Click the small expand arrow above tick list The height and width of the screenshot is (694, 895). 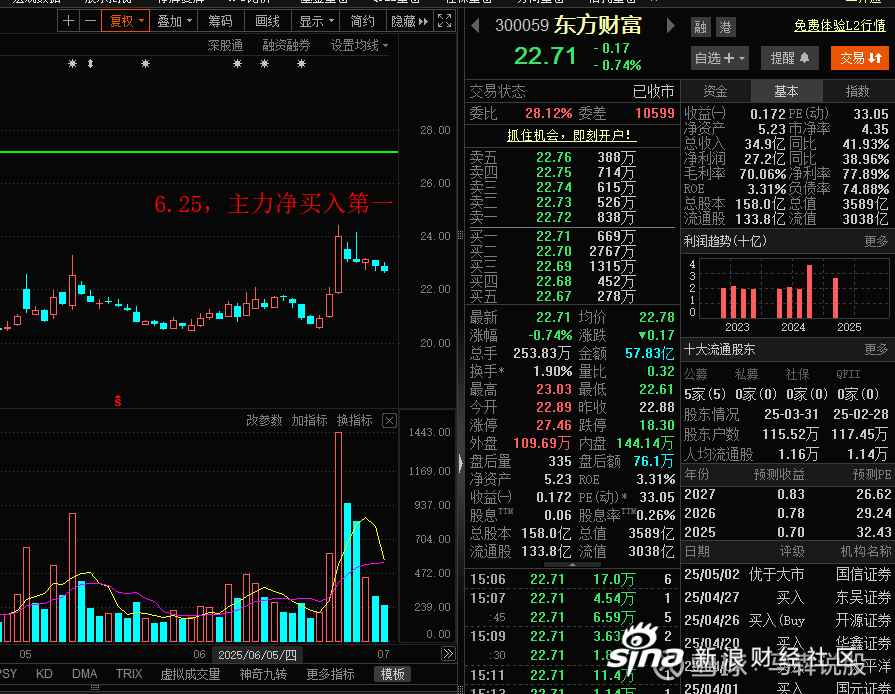click(573, 564)
